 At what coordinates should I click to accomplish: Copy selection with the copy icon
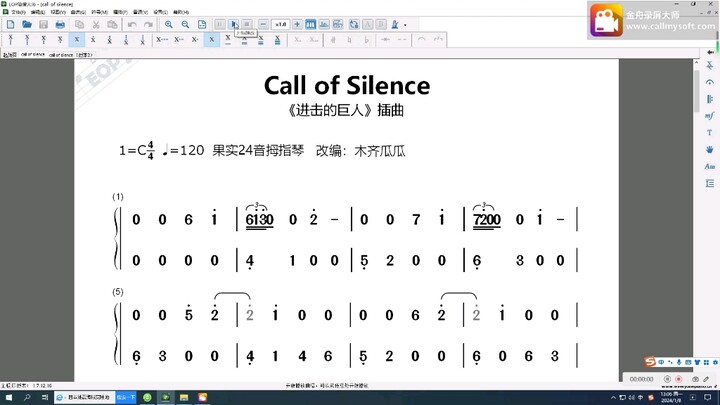coord(79,24)
